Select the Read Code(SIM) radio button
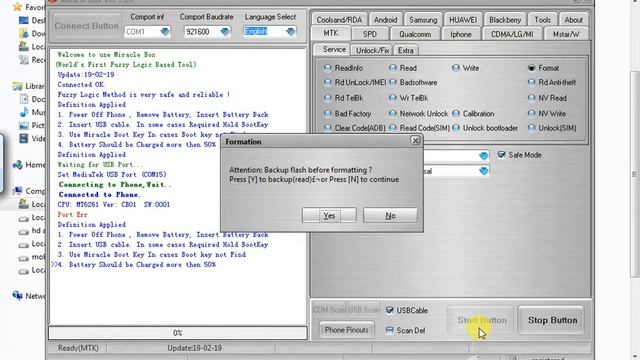This screenshot has height=360, width=640. coord(393,128)
